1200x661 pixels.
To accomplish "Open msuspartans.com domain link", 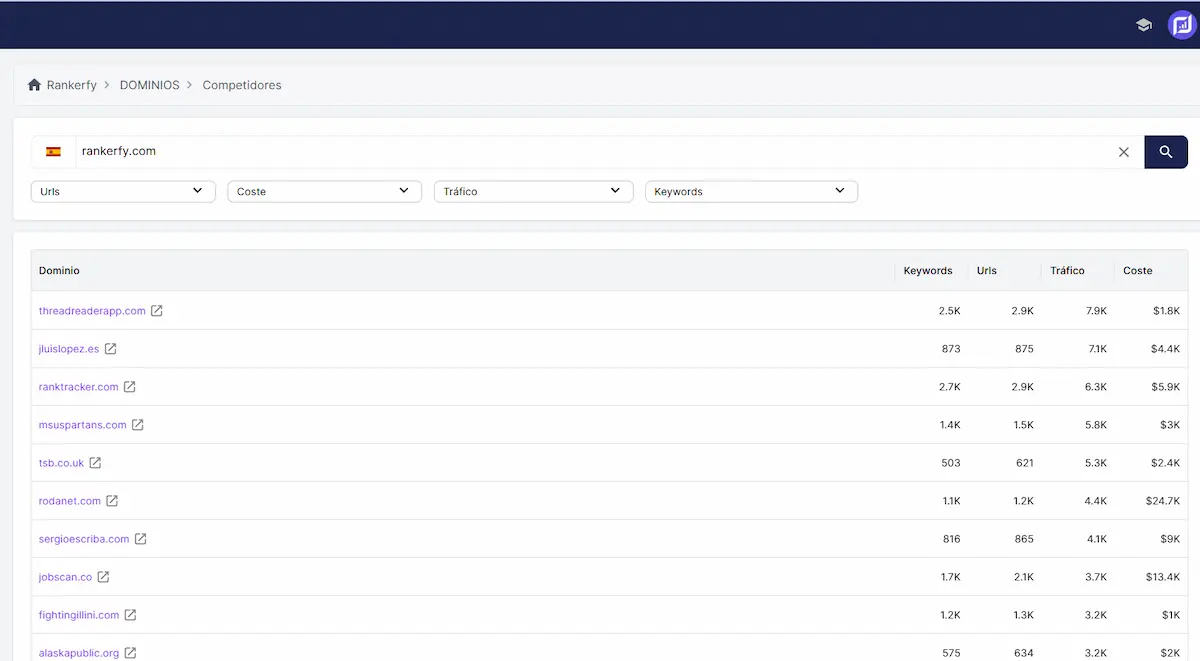I will [x=83, y=425].
